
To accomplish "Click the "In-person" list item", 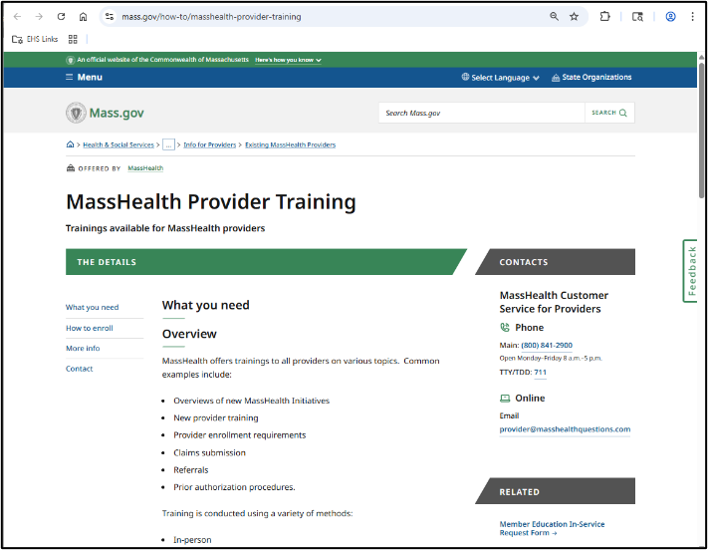I will (x=192, y=540).
